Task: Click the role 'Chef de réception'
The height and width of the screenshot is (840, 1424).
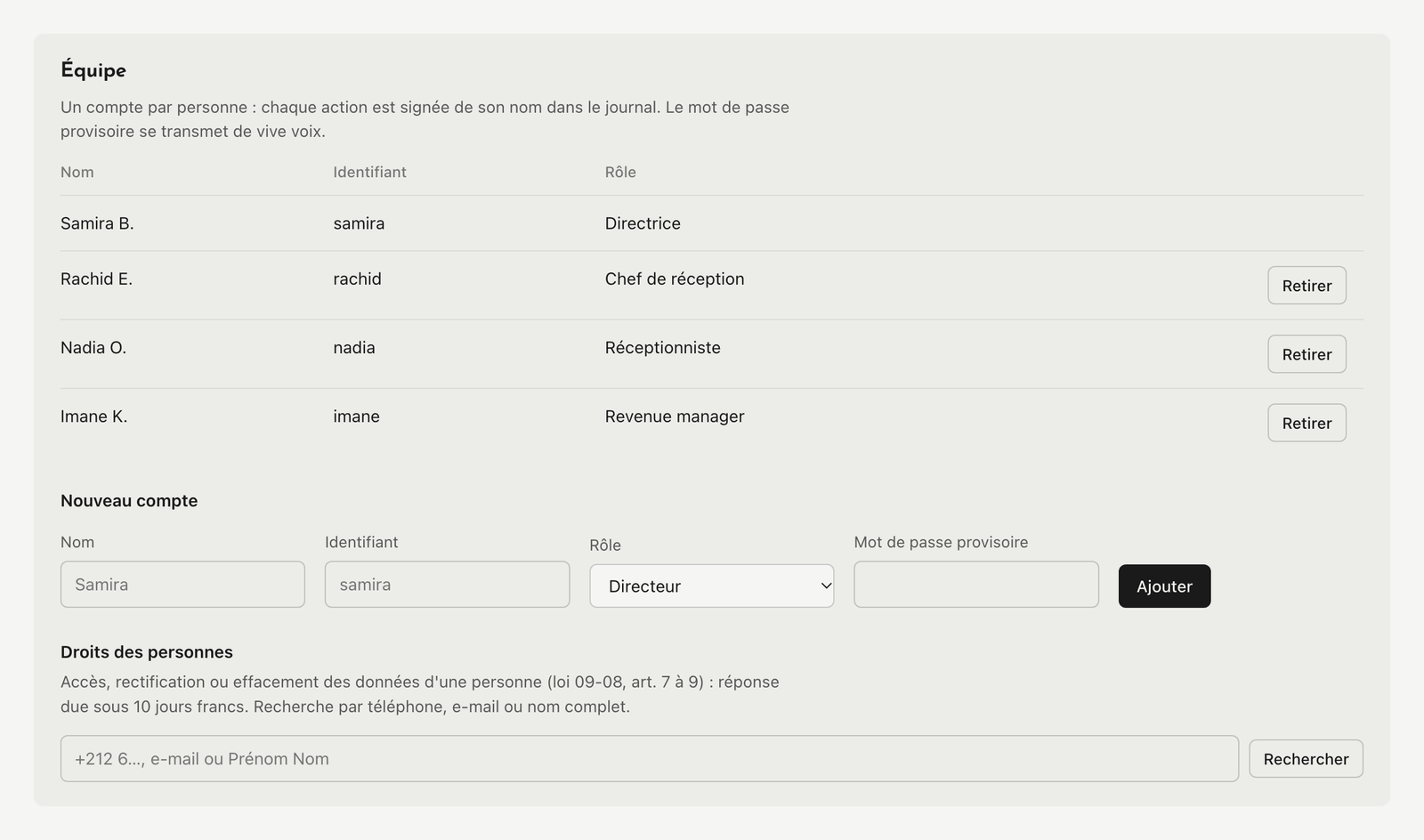Action: point(675,279)
